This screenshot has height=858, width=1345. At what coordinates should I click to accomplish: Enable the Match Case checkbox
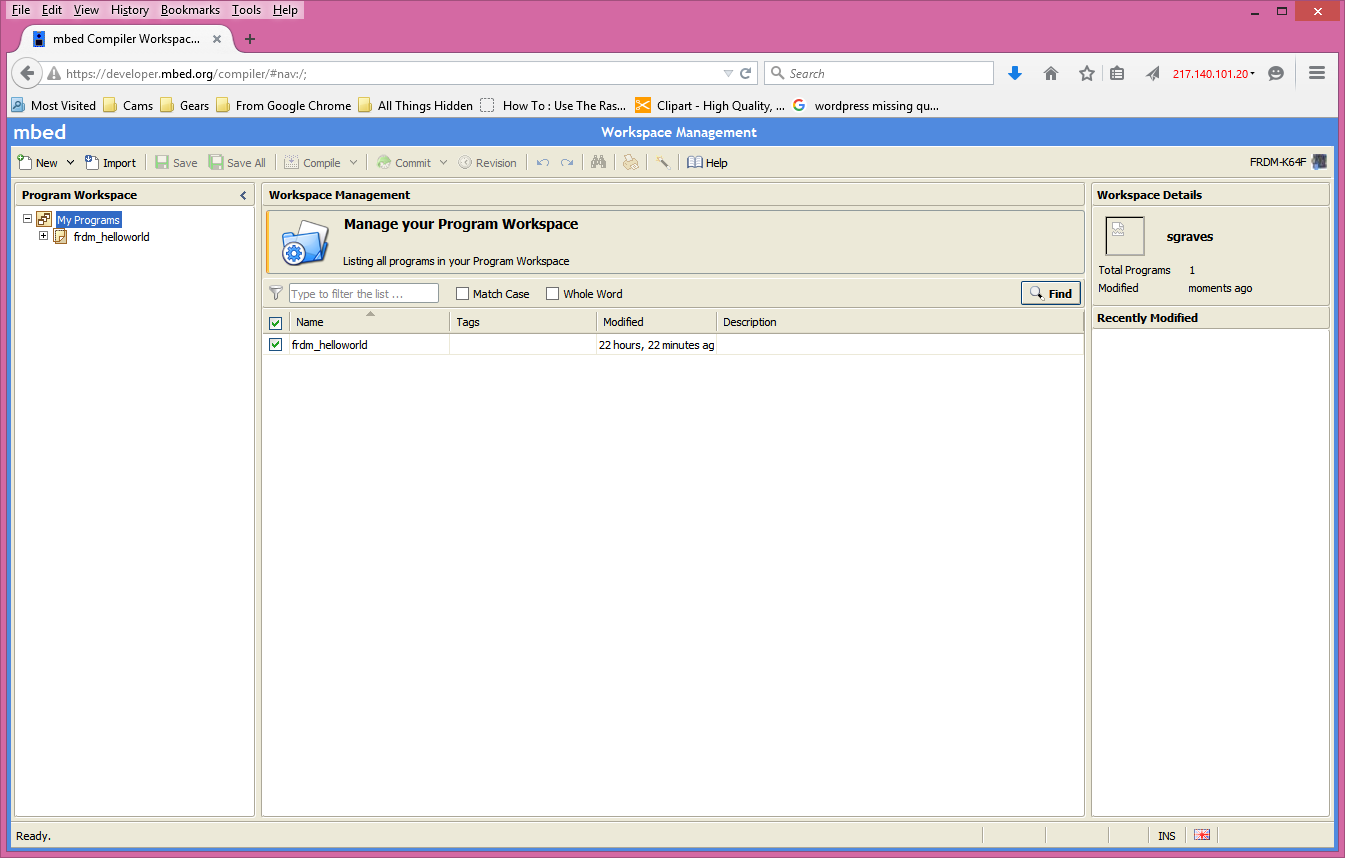[x=463, y=293]
